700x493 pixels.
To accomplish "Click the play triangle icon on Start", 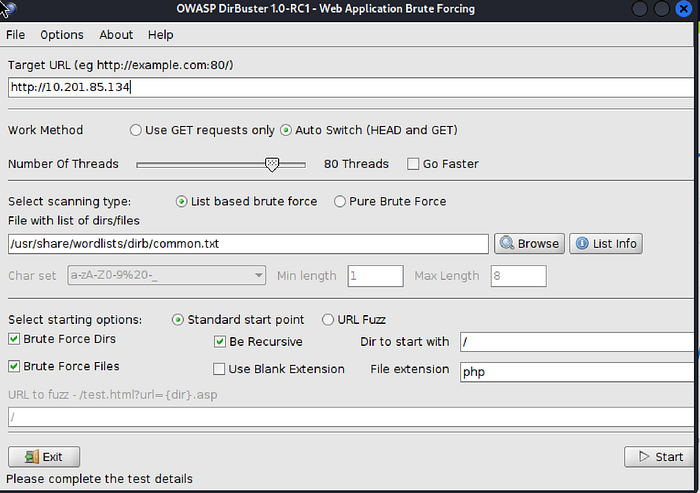I will tap(644, 456).
